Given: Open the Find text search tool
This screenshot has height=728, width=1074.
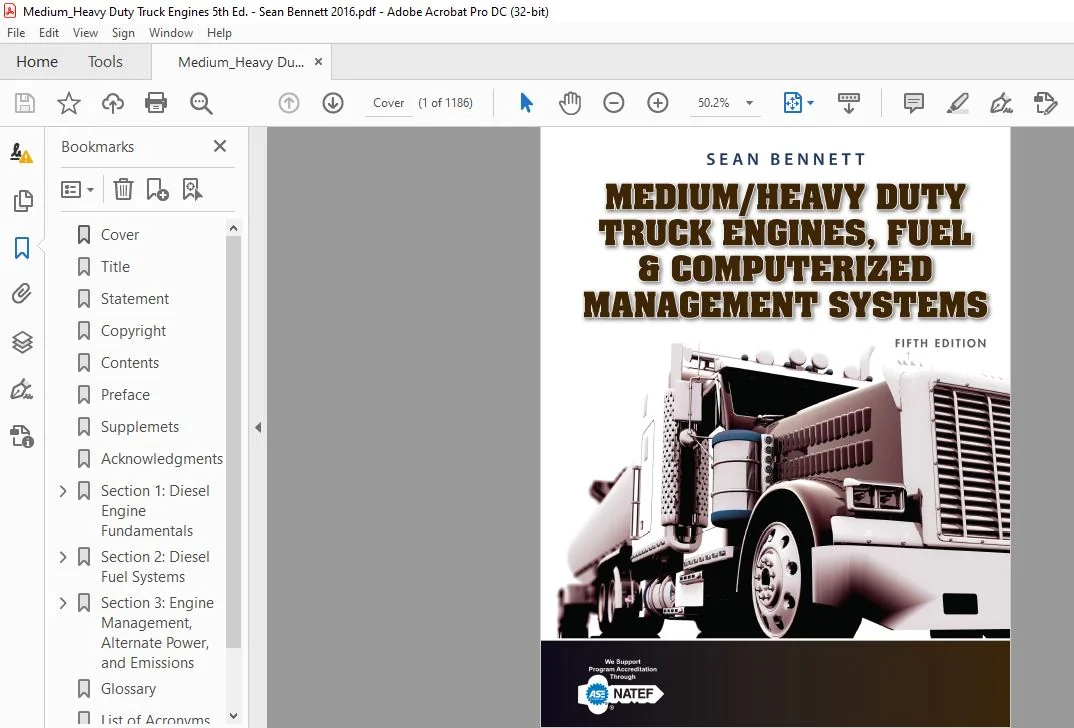Looking at the screenshot, I should pos(201,103).
